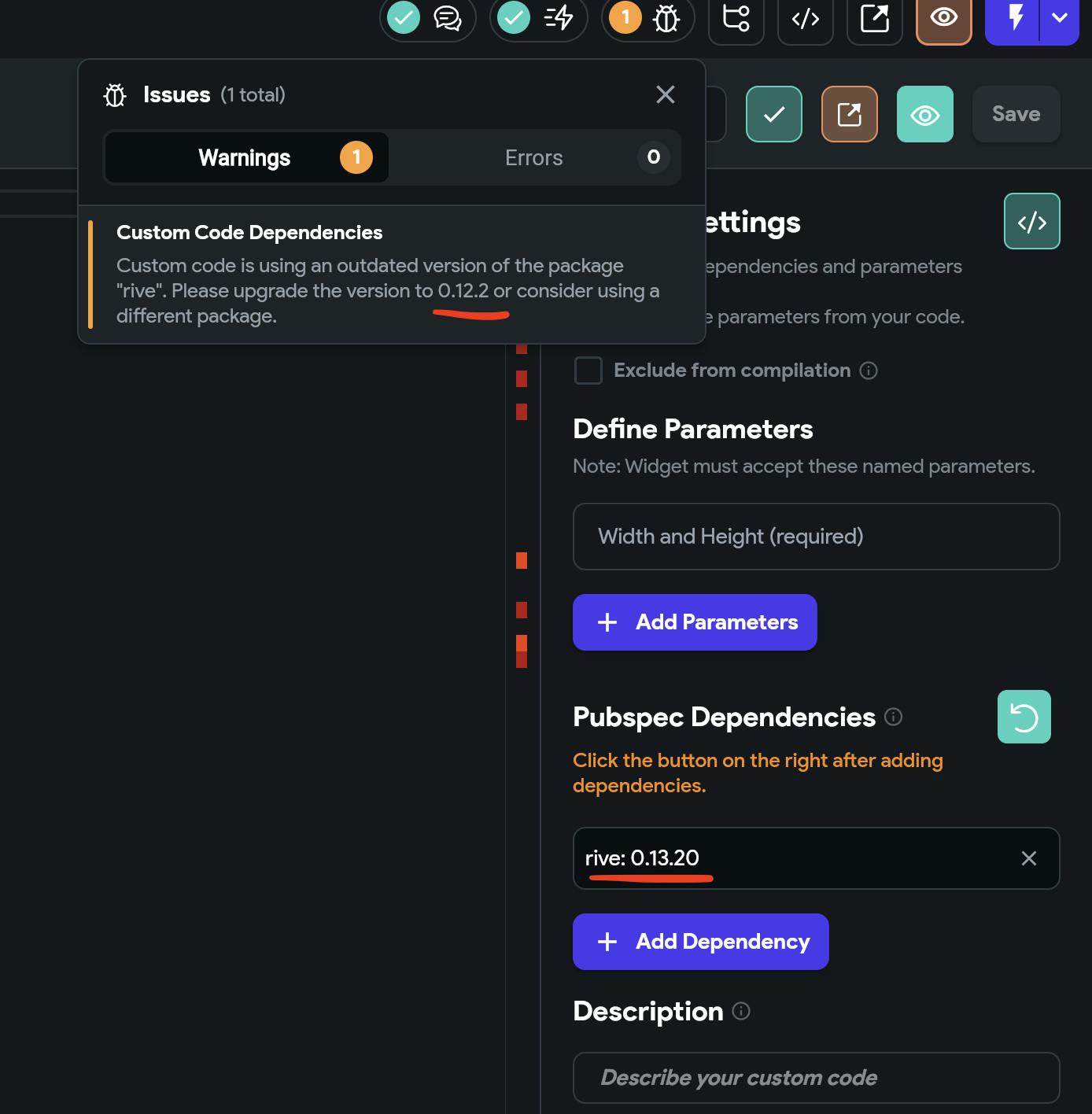Viewport: 1092px width, 1114px height.
Task: Toggle the brown eye preview icon in top bar
Action: coord(943,17)
